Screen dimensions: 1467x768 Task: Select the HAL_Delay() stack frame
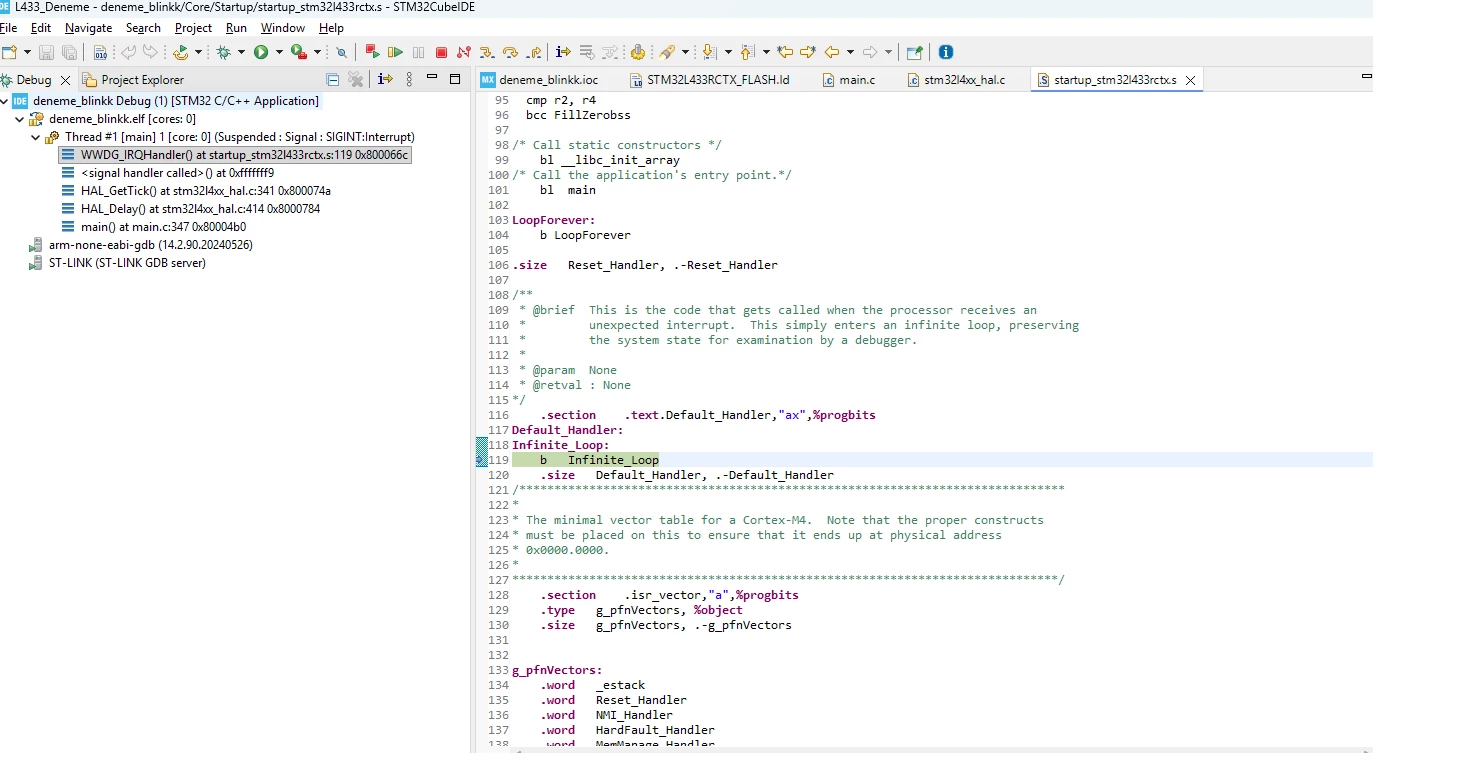coord(200,209)
